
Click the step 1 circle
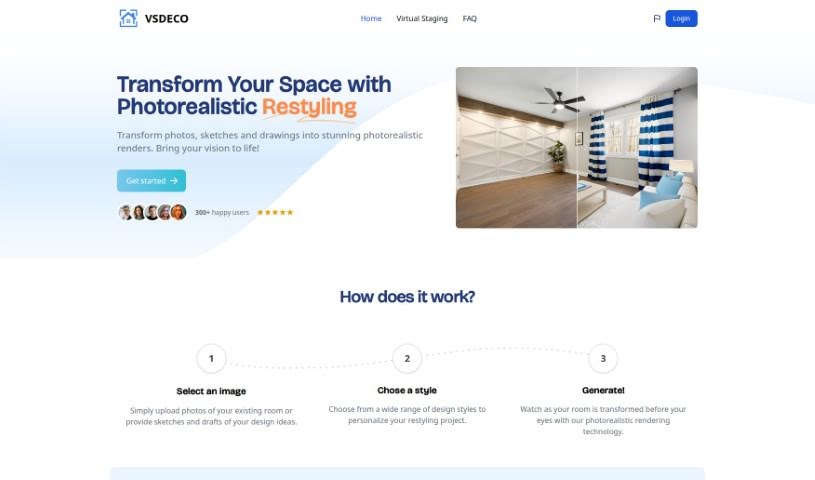tap(211, 358)
